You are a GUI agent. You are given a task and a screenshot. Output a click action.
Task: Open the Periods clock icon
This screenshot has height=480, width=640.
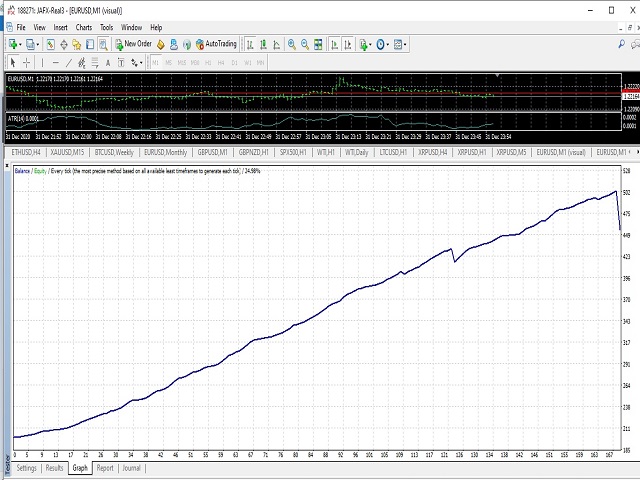(x=380, y=44)
